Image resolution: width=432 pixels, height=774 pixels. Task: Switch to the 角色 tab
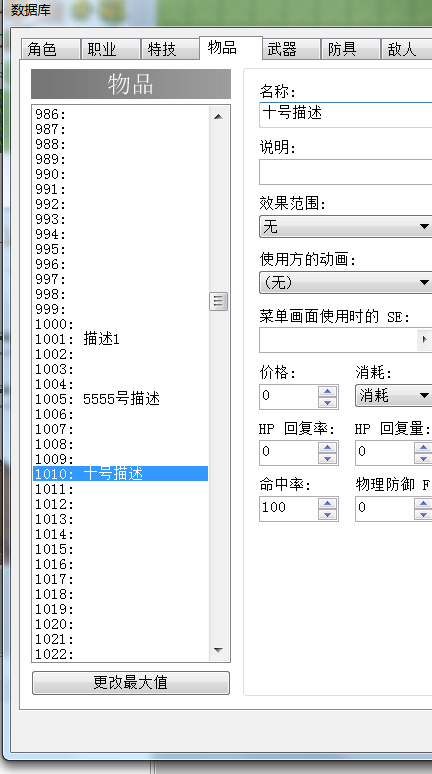pos(51,49)
